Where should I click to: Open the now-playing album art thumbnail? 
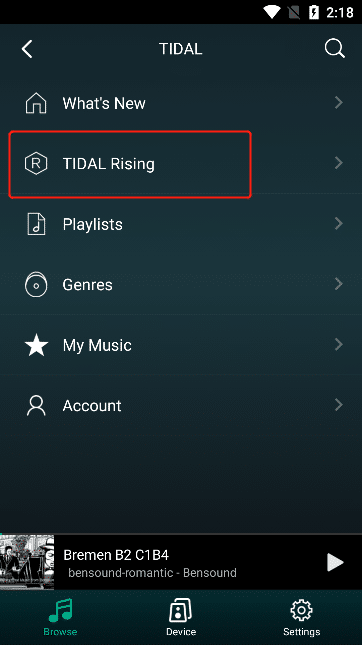[27, 562]
